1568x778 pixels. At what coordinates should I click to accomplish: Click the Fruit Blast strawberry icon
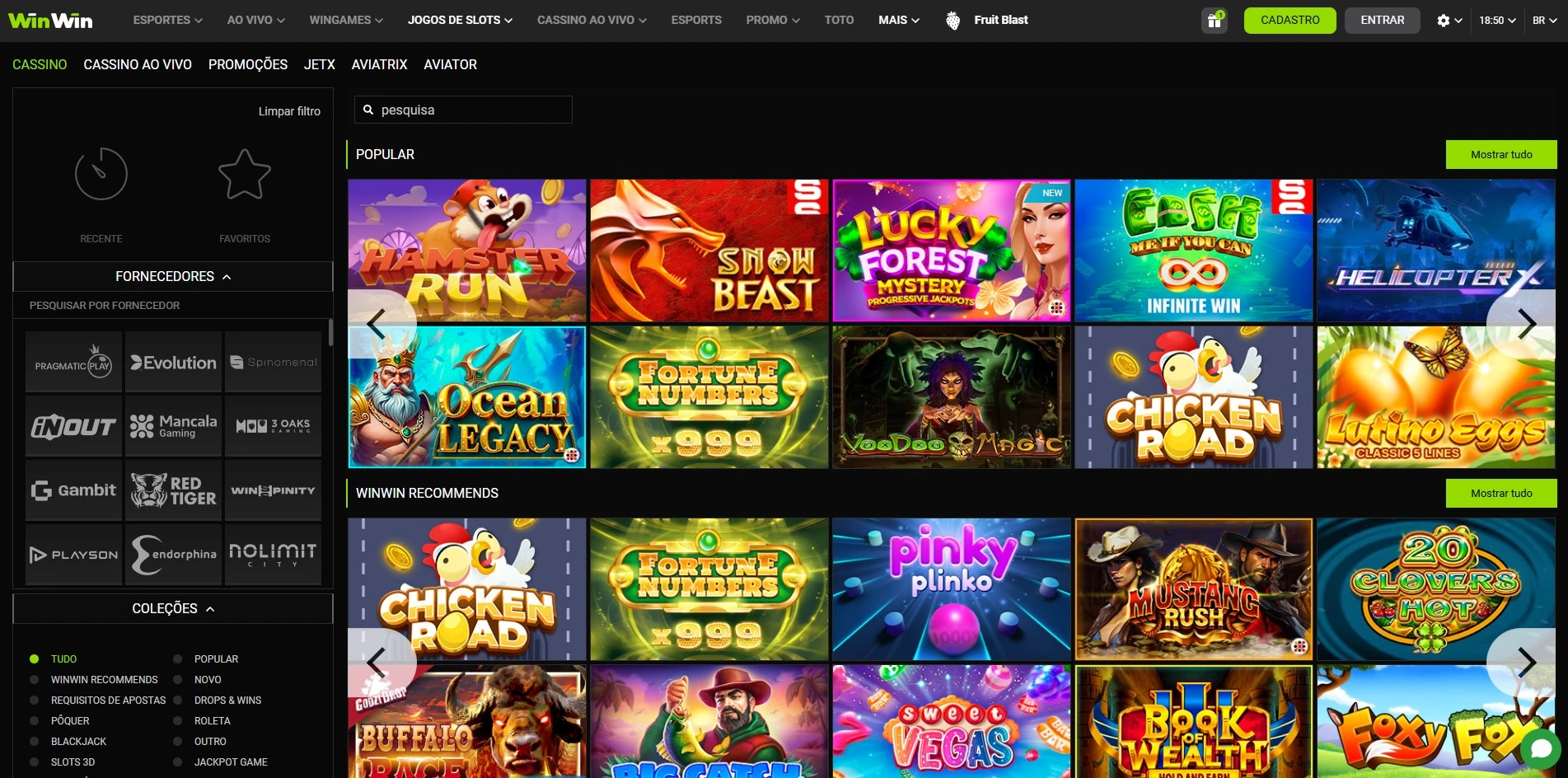(x=953, y=21)
